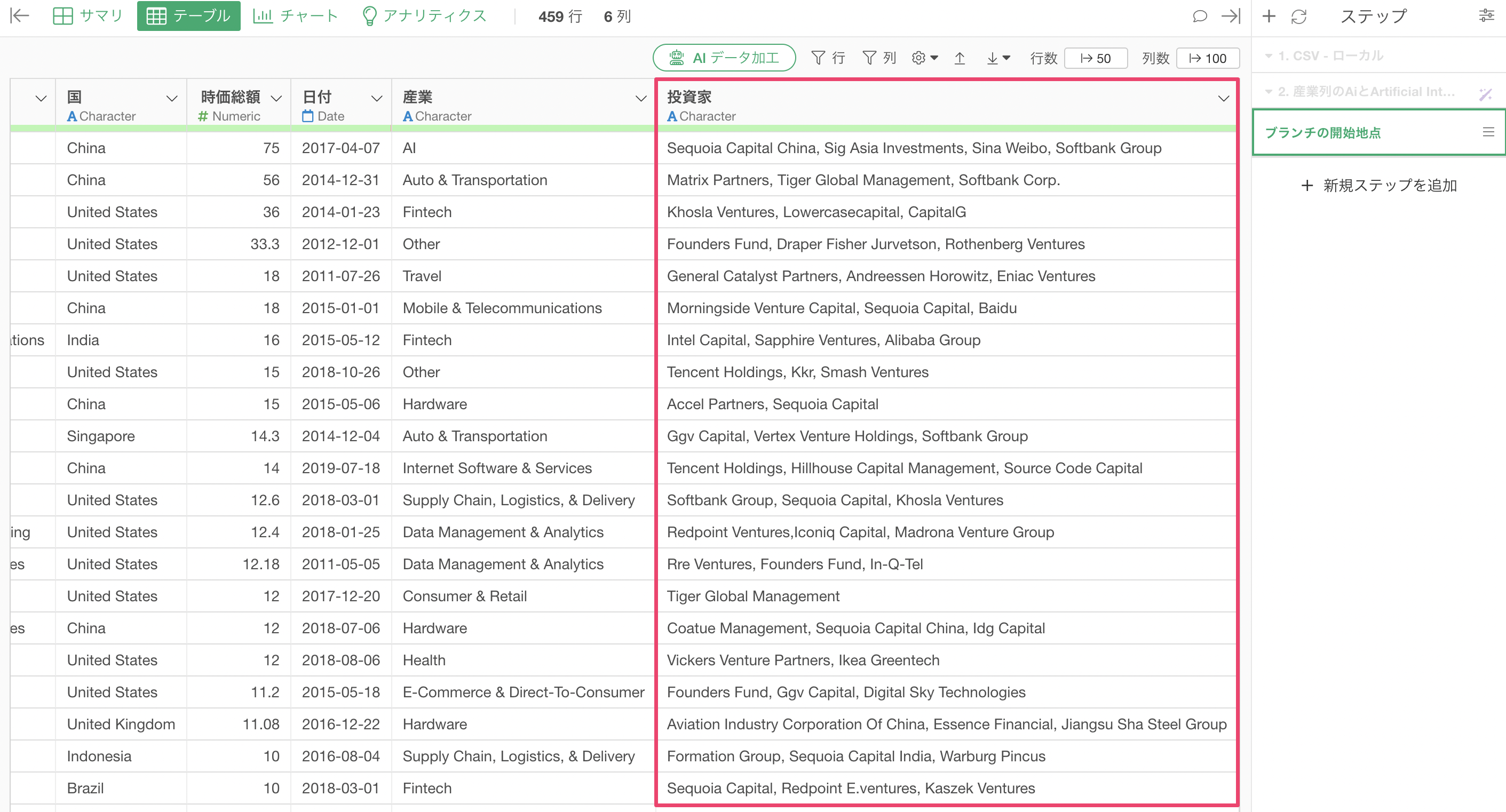
Task: Select the cell 'Tiger Global Management'
Action: coord(946,596)
